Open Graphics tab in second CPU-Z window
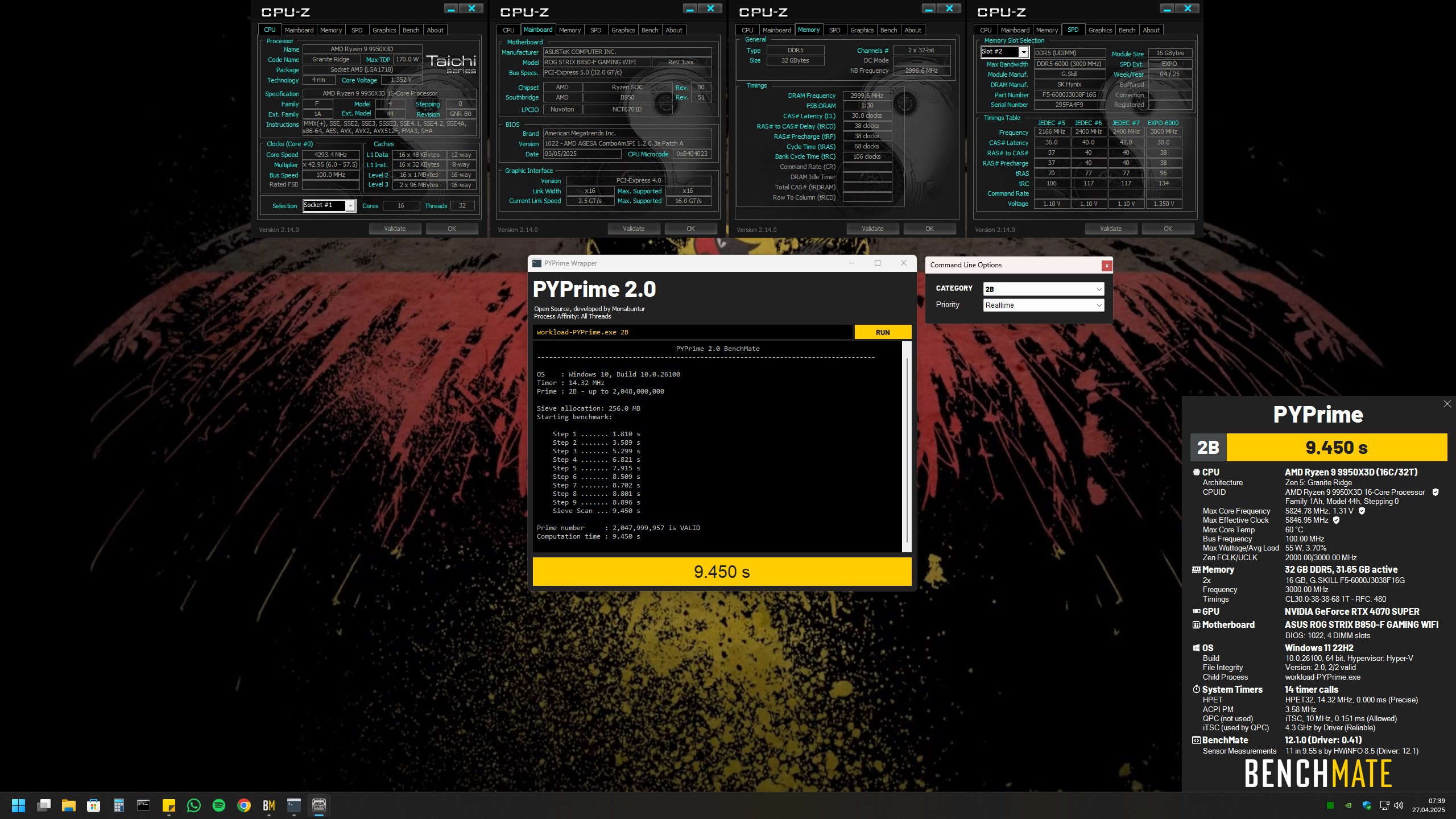Viewport: 1456px width, 819px height. pos(623,30)
